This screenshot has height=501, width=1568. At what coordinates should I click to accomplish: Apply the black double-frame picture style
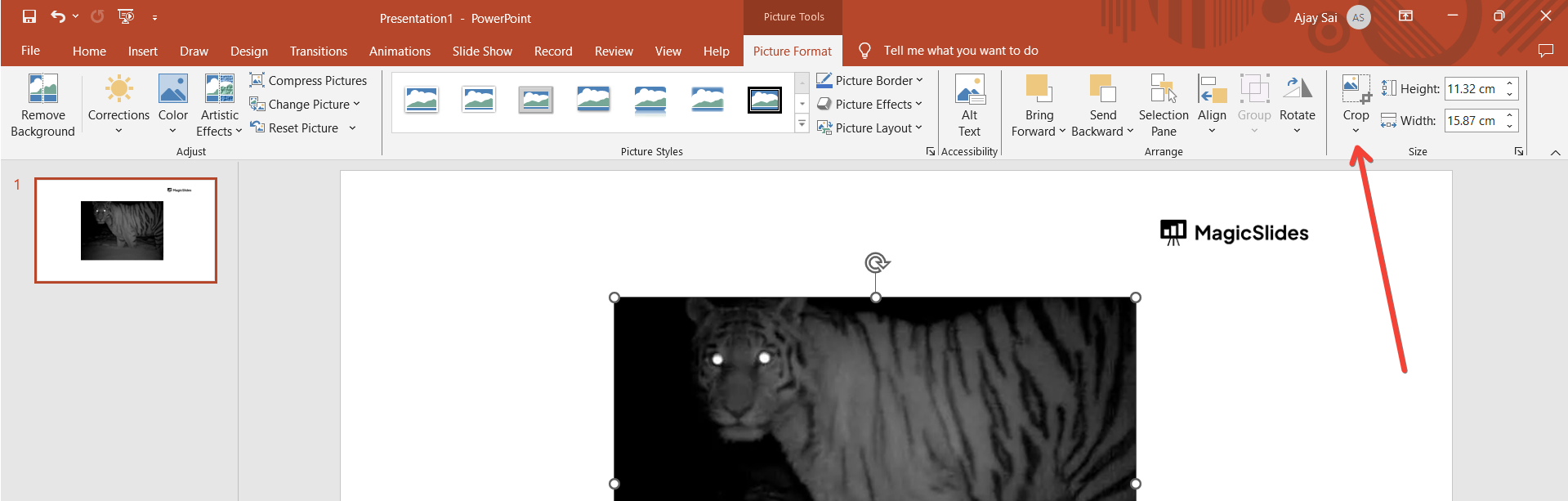tap(765, 100)
